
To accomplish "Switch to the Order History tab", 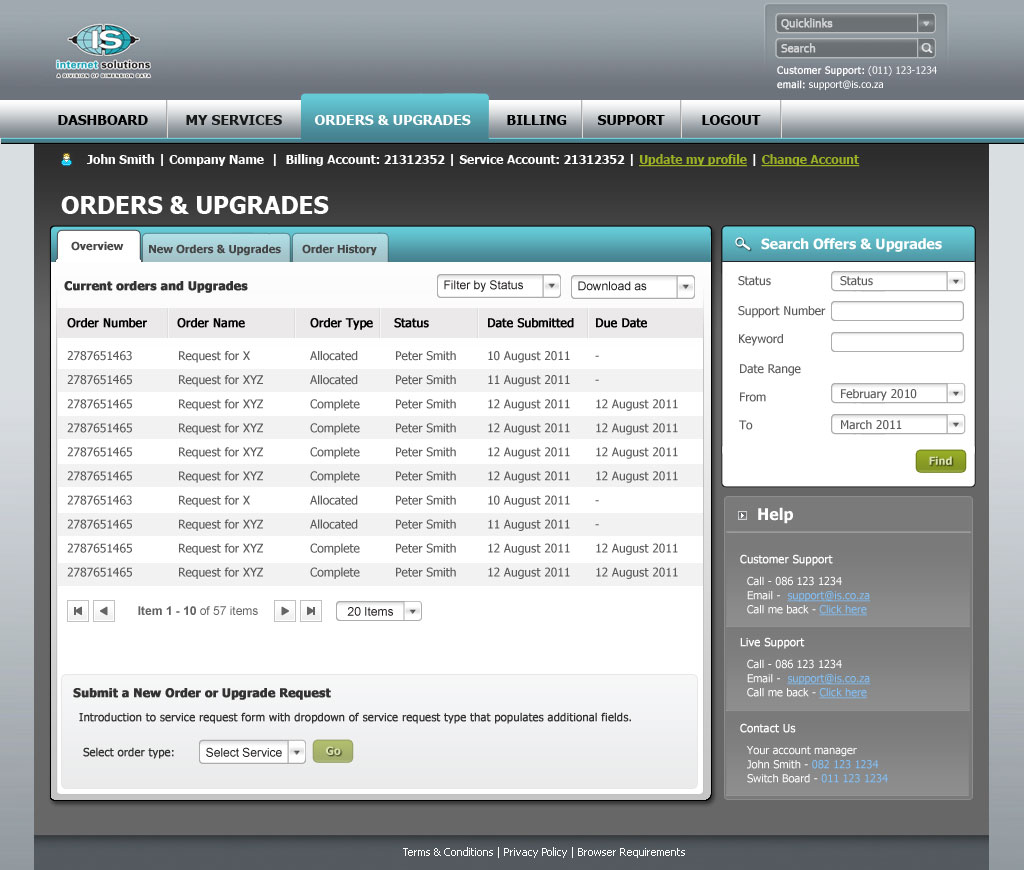I will tap(339, 249).
